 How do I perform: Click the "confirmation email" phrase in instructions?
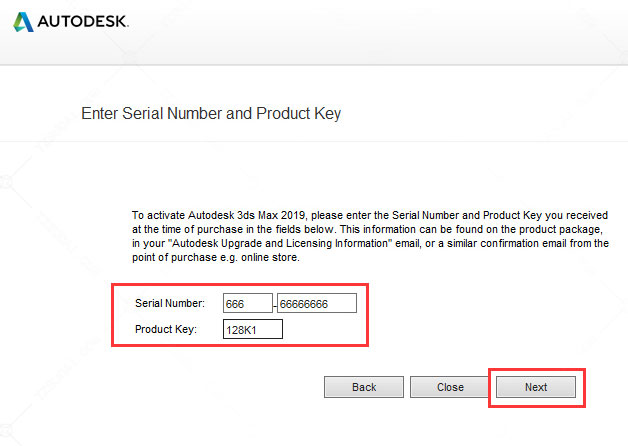click(514, 244)
